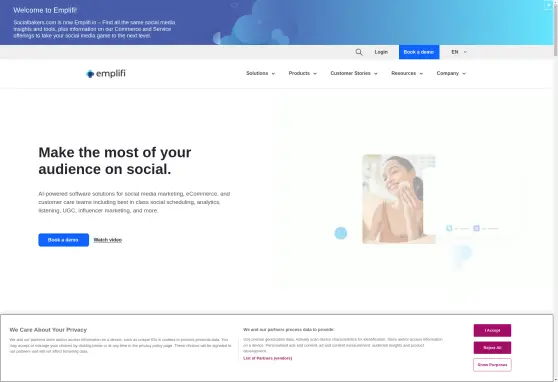The image size is (558, 382).
Task: Click the purple social icon under photo
Action: pyautogui.click(x=477, y=228)
